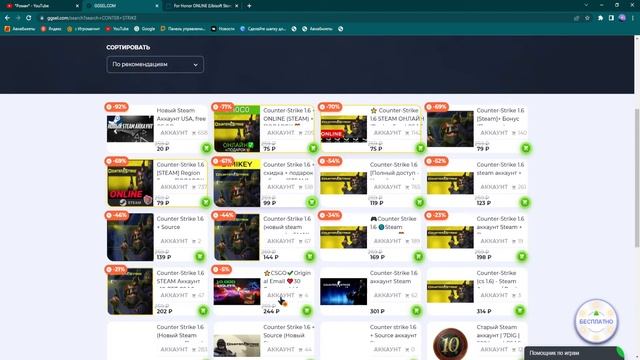Switch to the GGSEL.COM tab
This screenshot has width=640, height=360.
pyautogui.click(x=122, y=6)
